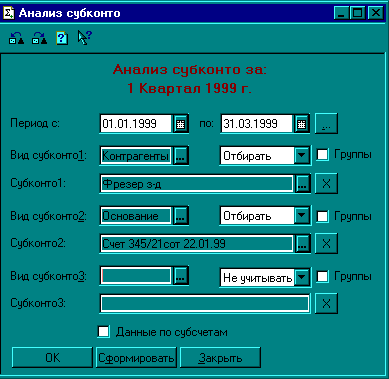Minimize the Анализ субконто window
The height and width of the screenshot is (379, 389).
click(342, 13)
